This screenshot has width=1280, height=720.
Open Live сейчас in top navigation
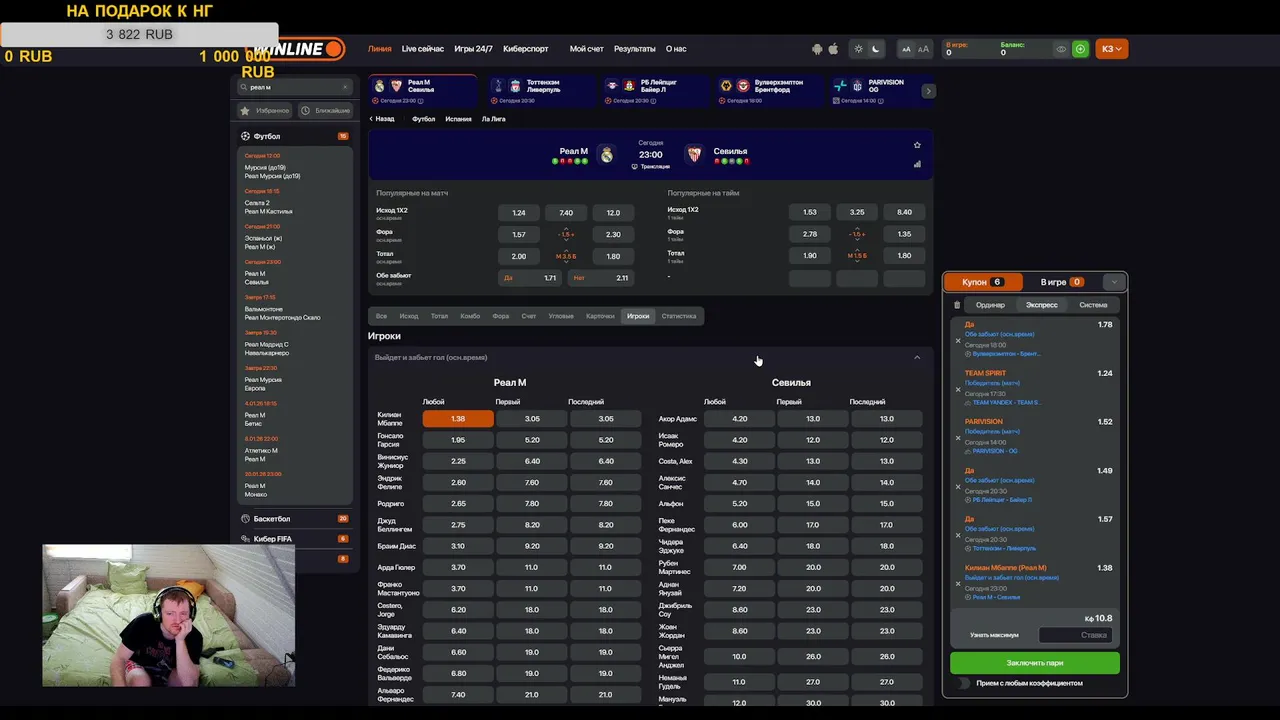(423, 49)
